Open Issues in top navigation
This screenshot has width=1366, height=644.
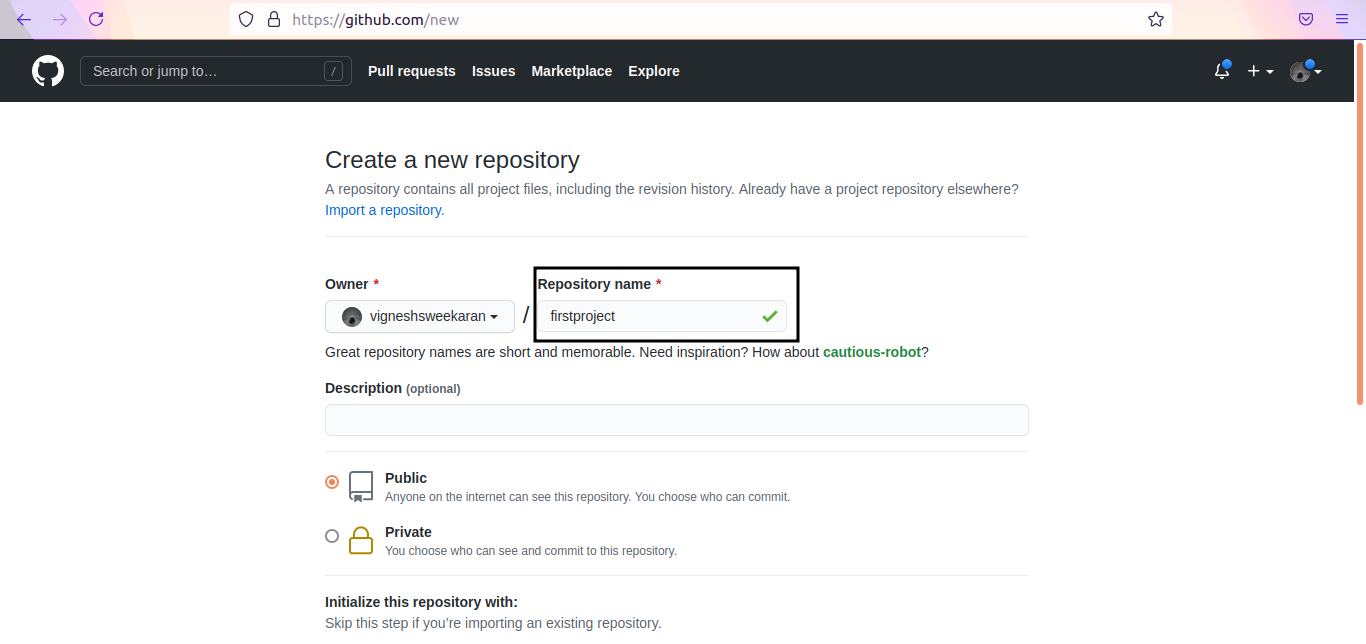(494, 71)
